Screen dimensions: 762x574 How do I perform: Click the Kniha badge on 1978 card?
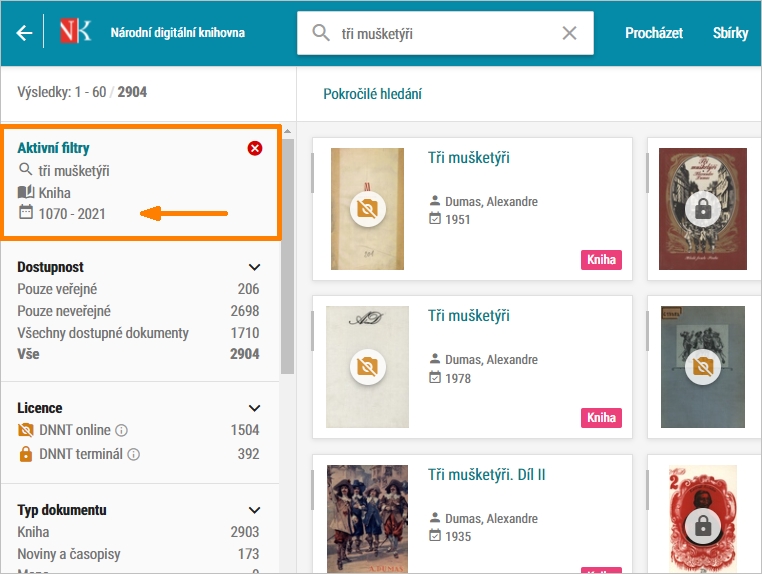[601, 417]
